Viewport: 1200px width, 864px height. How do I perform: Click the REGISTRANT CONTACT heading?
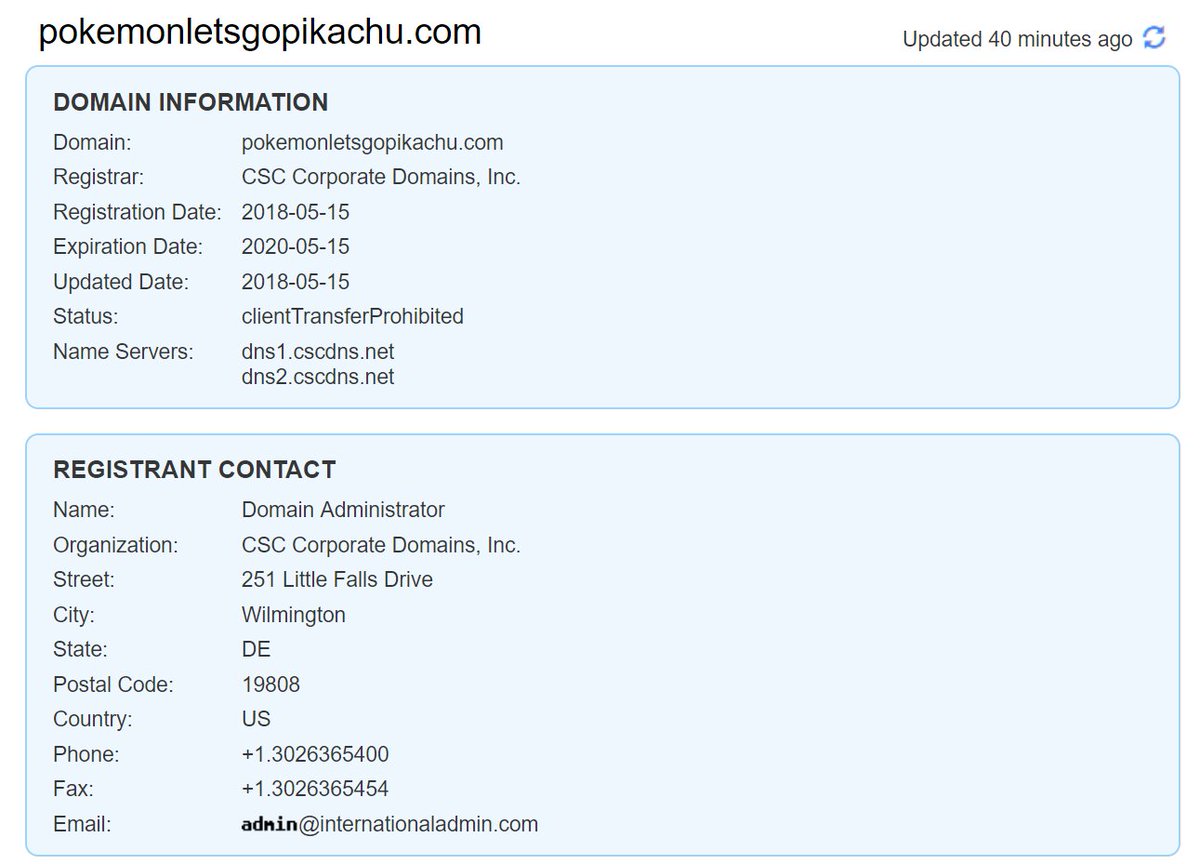(194, 469)
